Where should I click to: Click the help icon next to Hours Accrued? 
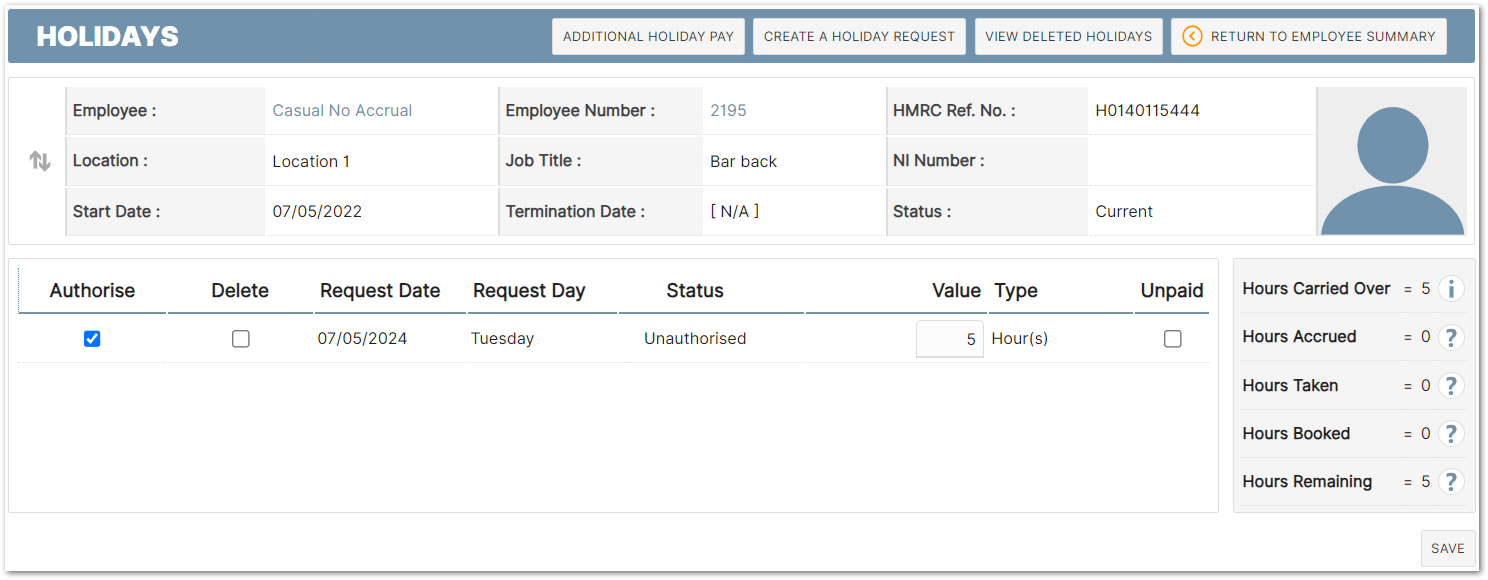pos(1451,337)
